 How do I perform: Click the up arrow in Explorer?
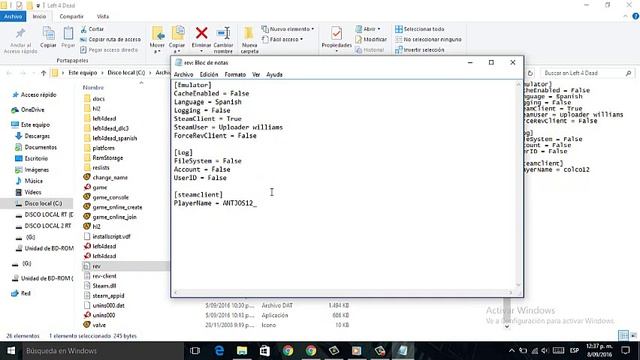[x=44, y=73]
